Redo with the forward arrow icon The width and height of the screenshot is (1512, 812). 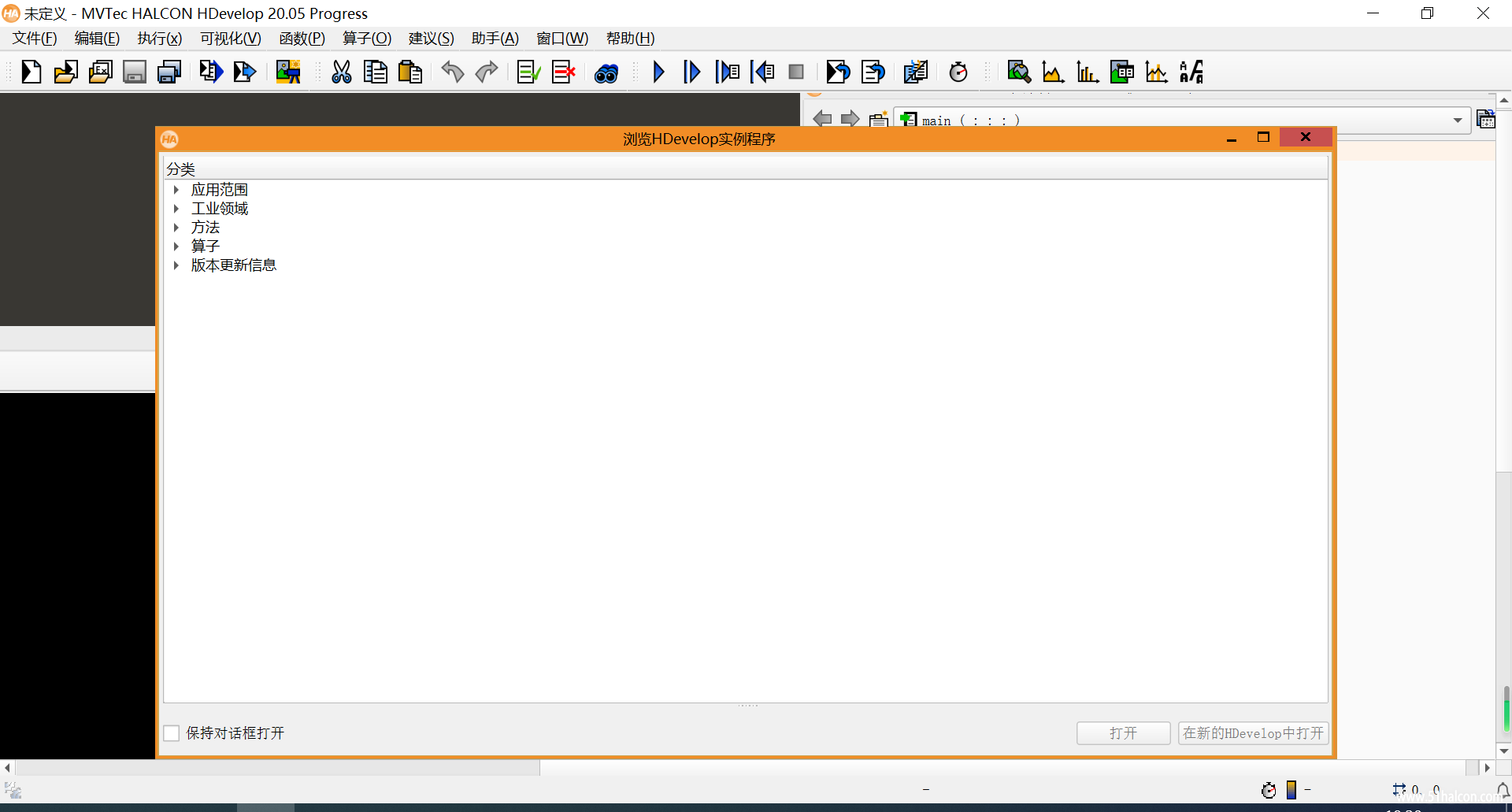(487, 72)
